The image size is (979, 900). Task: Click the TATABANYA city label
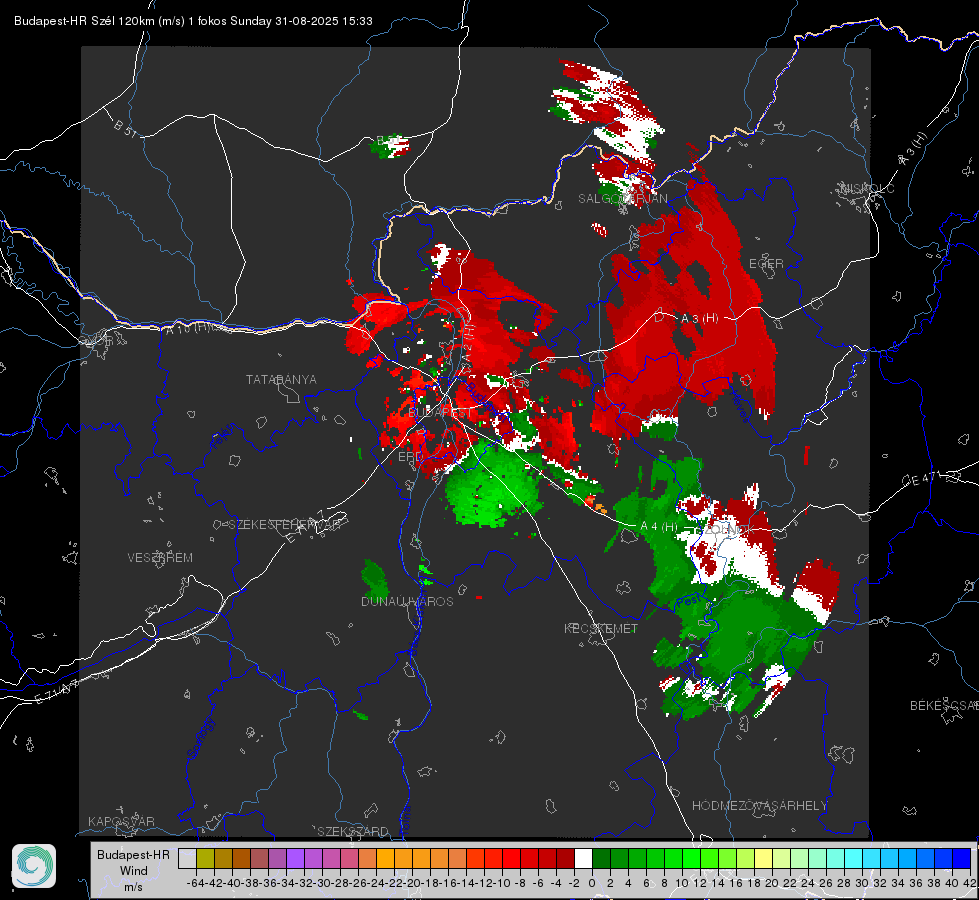281,380
